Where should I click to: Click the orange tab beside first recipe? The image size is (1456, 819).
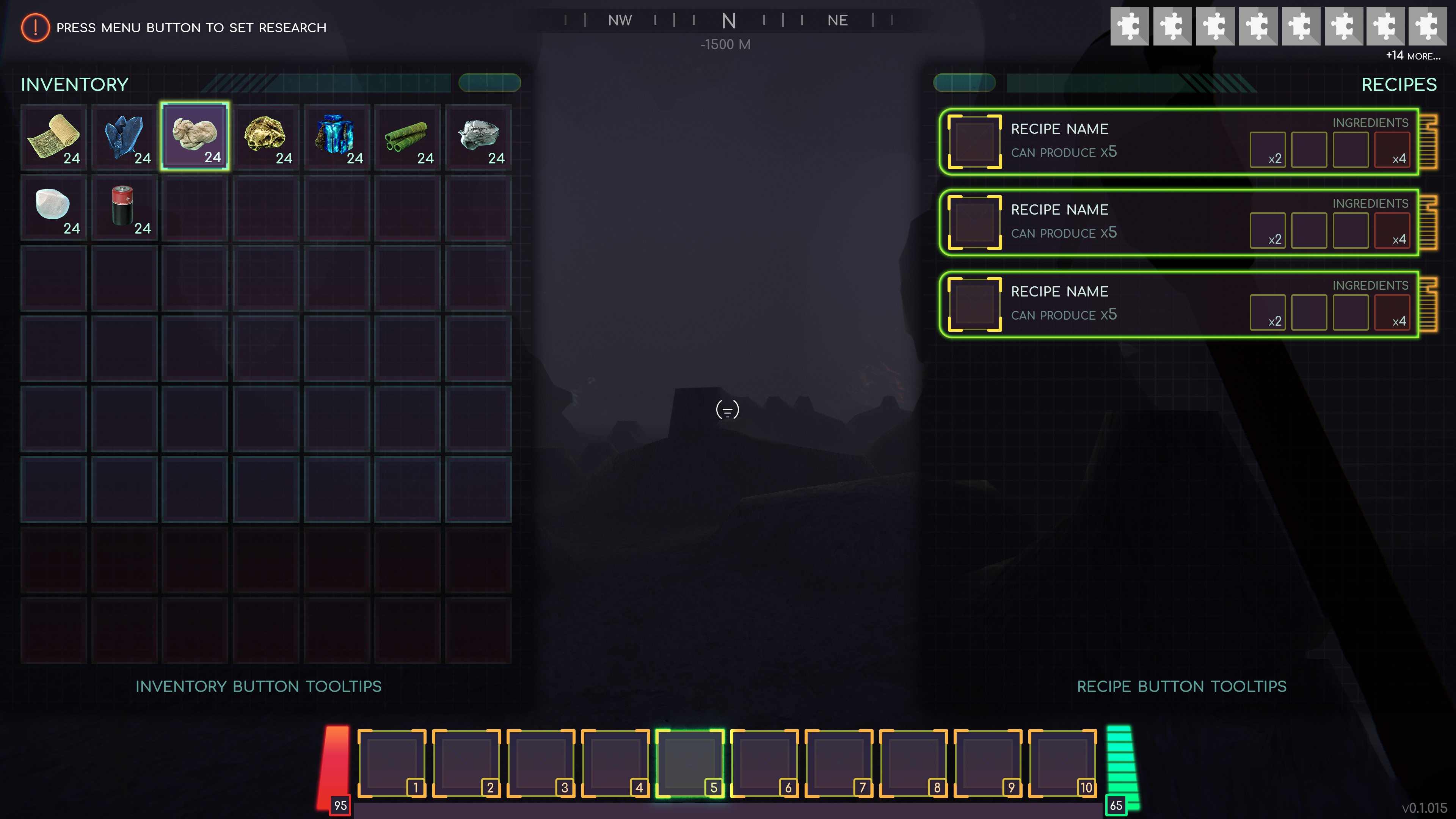[1428, 142]
